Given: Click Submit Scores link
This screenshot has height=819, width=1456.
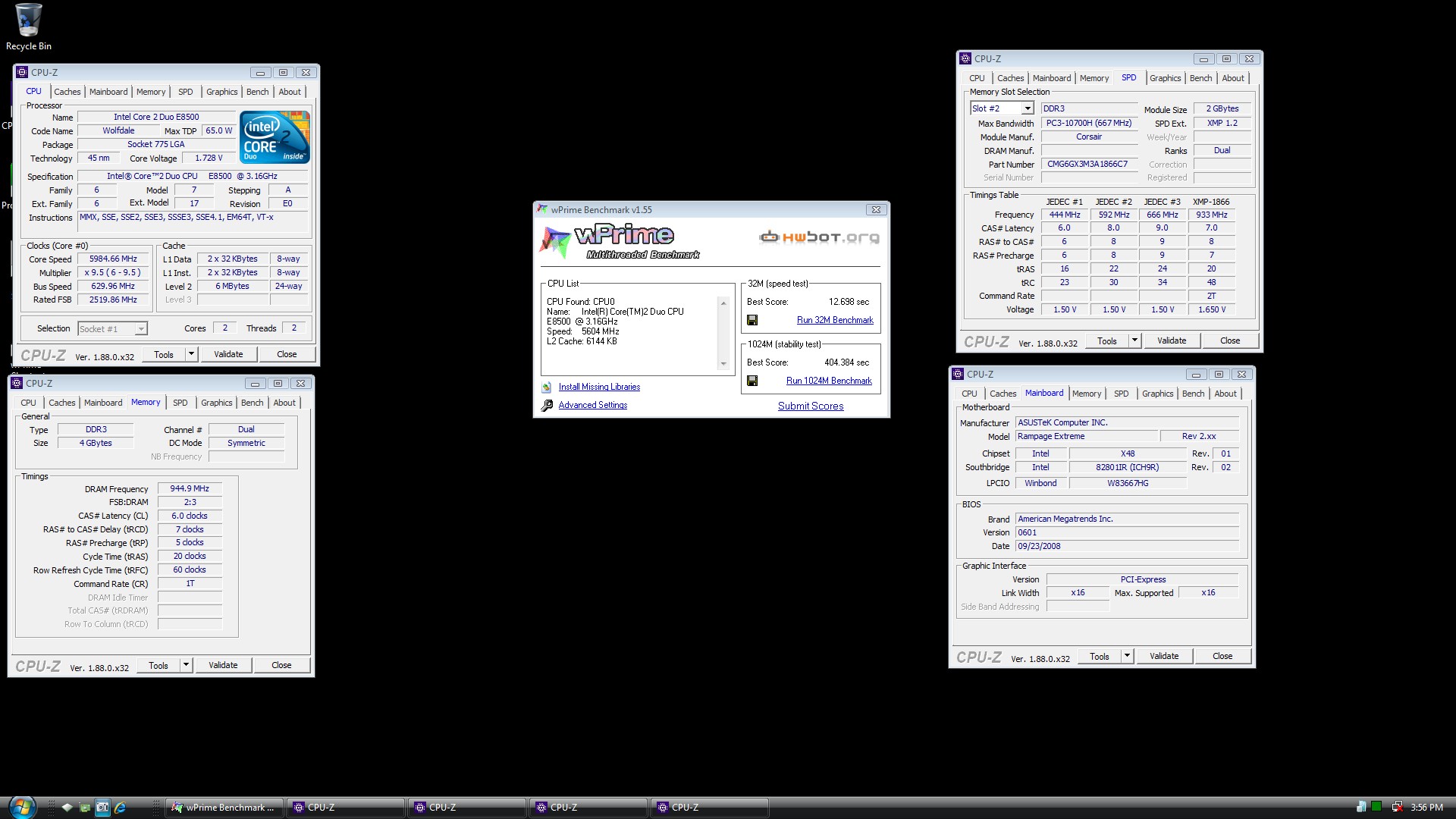Looking at the screenshot, I should click(811, 406).
